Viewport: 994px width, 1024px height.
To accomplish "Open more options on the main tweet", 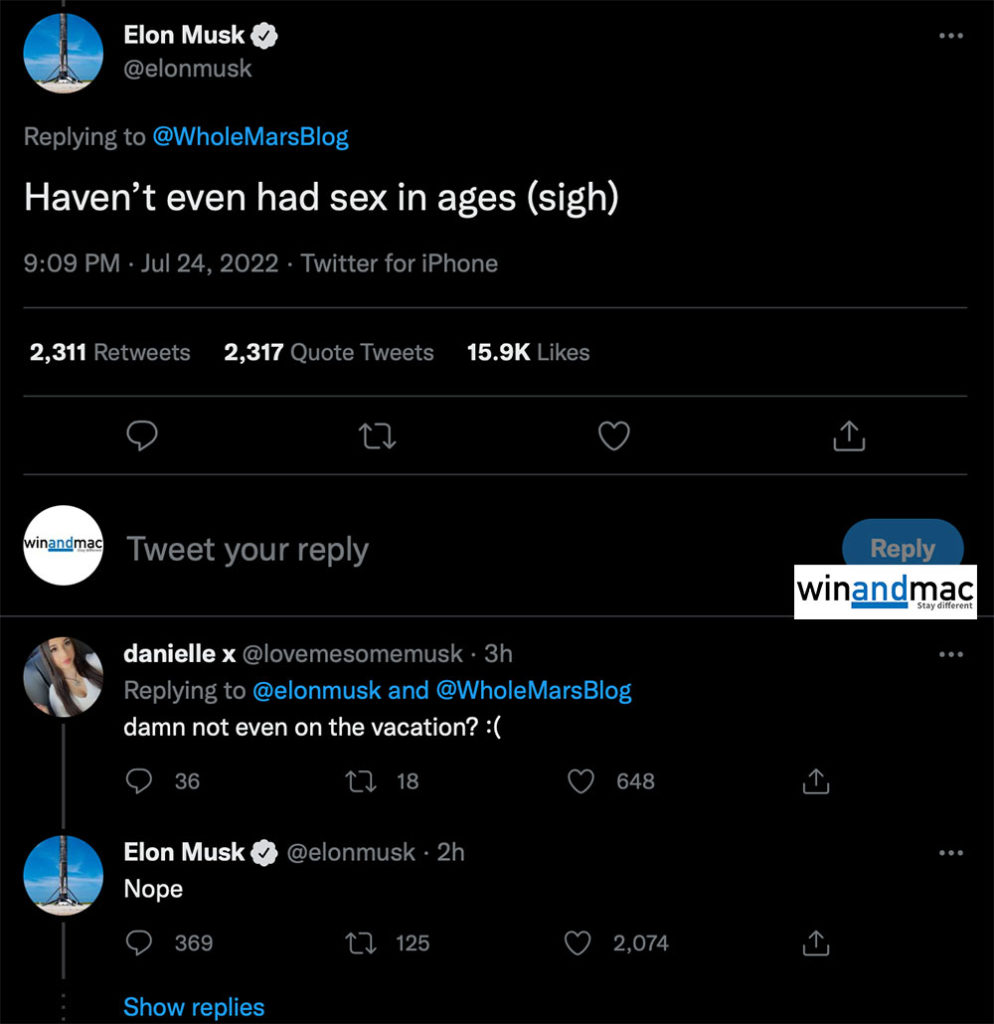I will coord(952,36).
